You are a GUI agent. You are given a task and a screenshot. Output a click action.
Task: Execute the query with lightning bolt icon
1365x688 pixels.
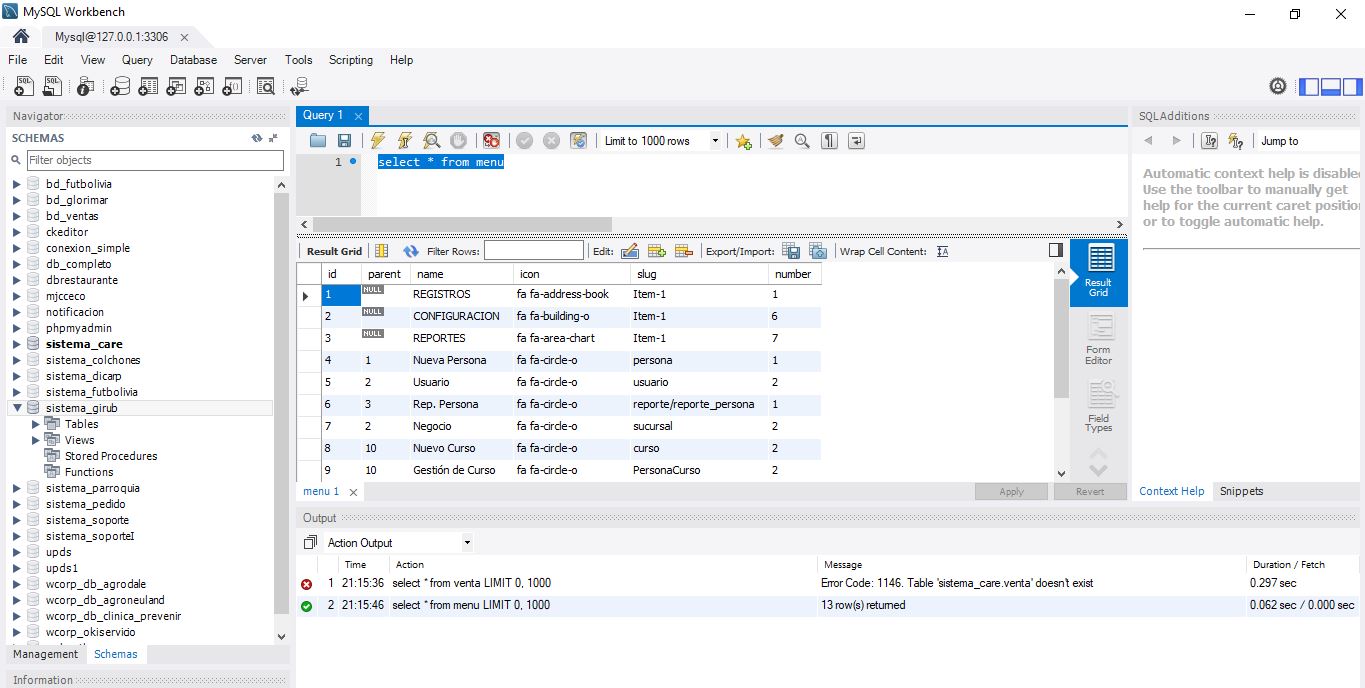pos(377,141)
